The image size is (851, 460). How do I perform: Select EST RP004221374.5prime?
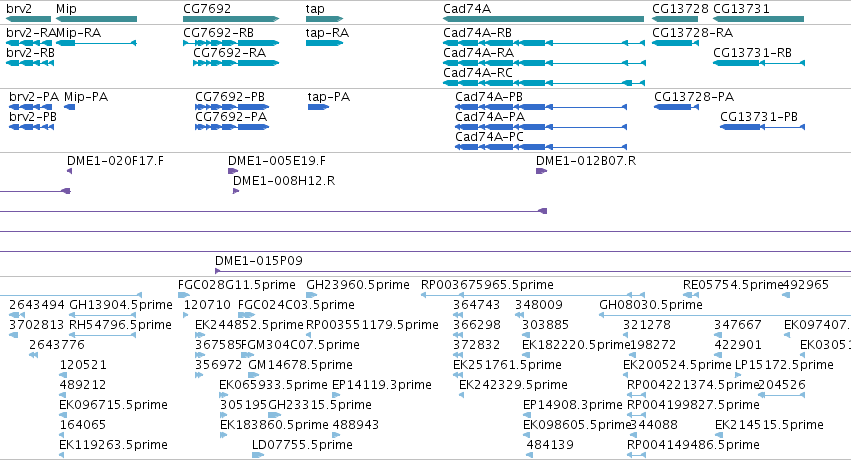(637, 395)
